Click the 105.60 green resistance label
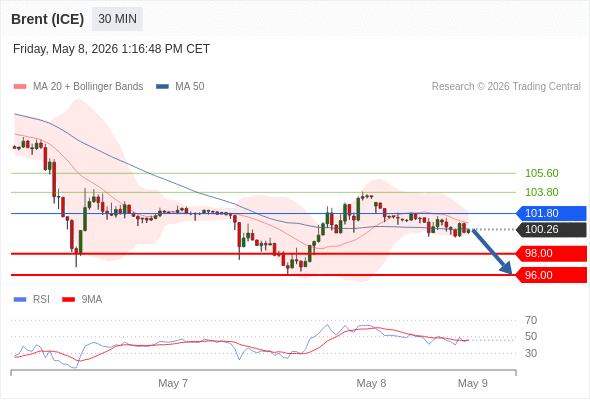The image size is (590, 400). [541, 173]
